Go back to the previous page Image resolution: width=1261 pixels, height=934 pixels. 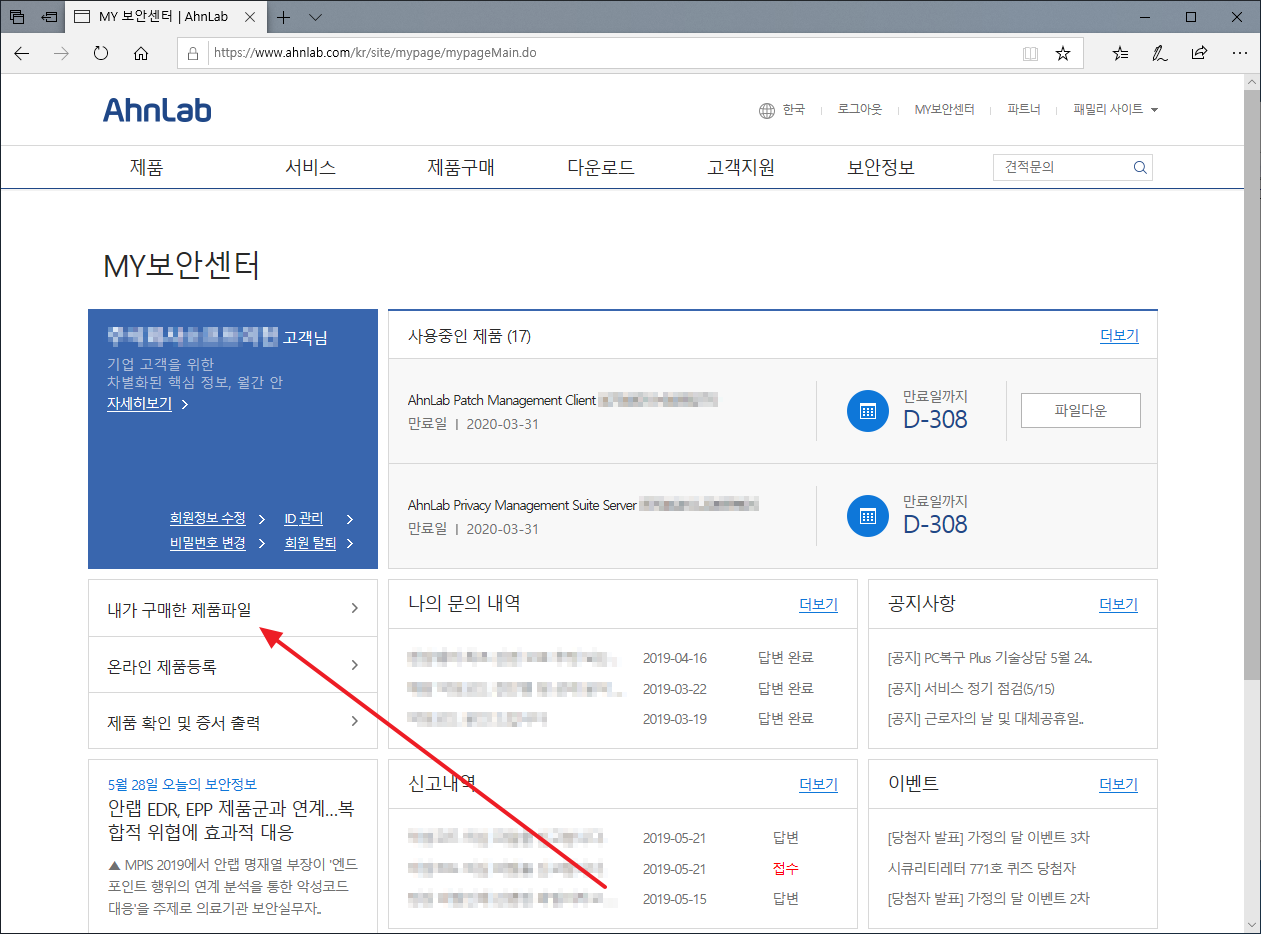[x=22, y=53]
